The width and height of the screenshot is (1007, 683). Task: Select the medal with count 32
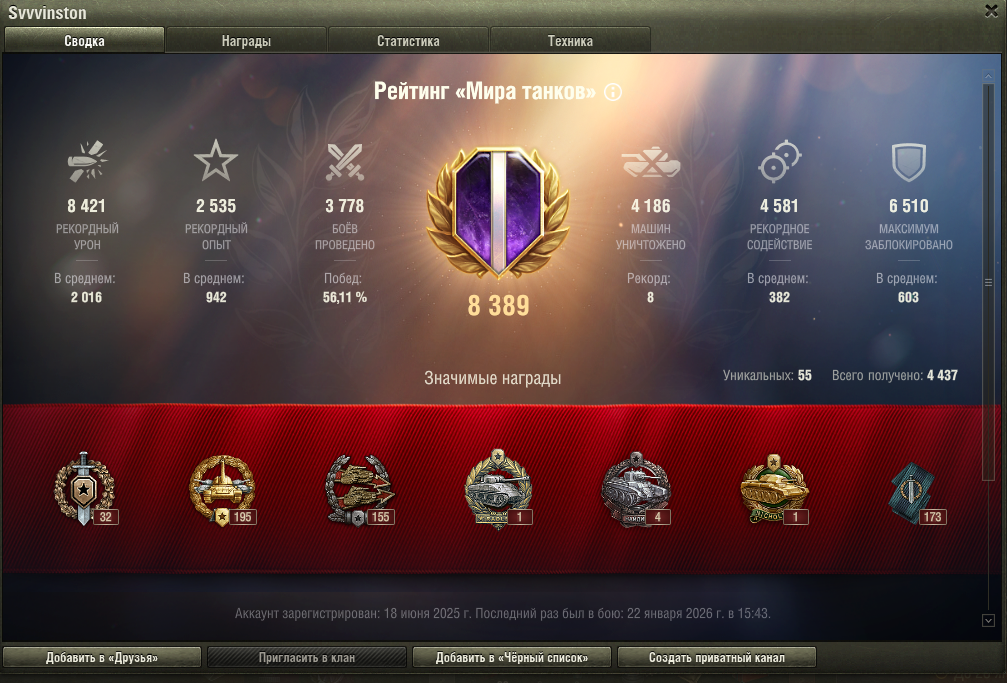[x=85, y=490]
